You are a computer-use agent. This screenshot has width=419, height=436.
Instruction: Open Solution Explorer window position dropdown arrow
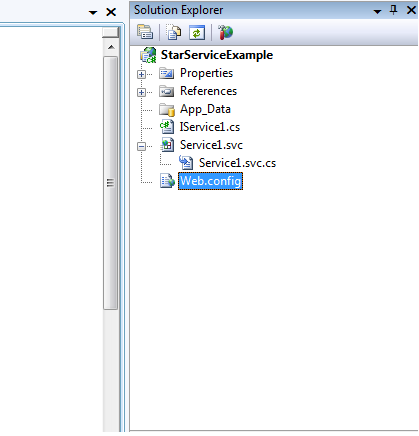pos(377,12)
